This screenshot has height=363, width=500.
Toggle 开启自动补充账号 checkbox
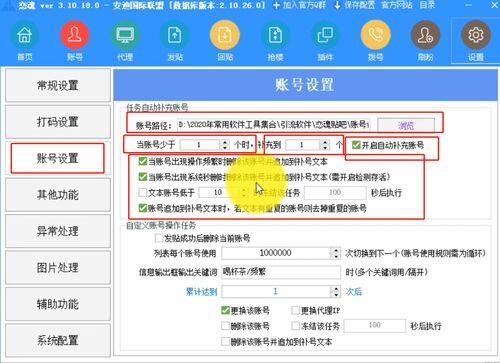point(356,145)
